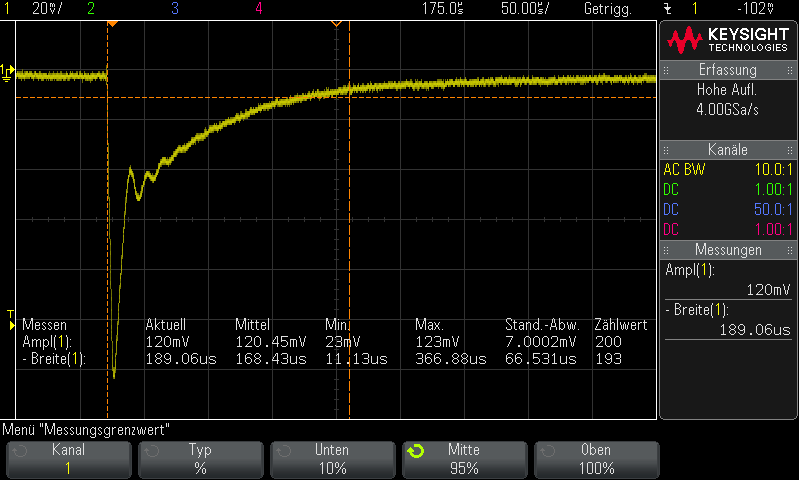Click the hollow time reference triangle at top center
799x480 pixels.
336,24
